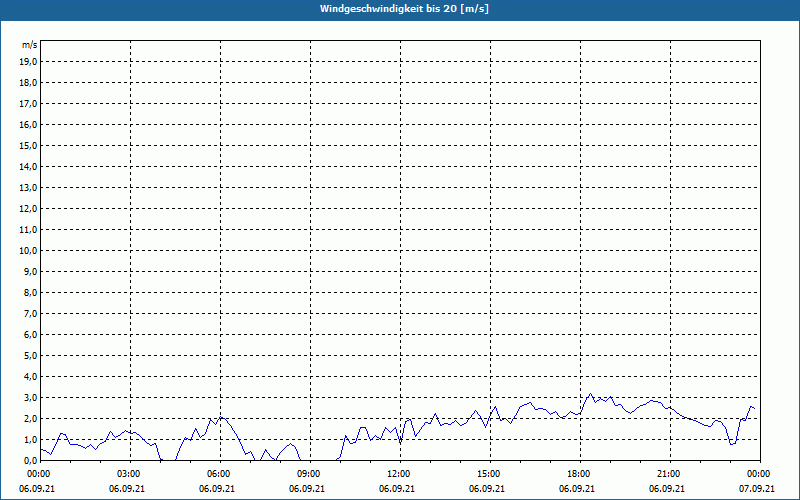Select the 03:00 time label

point(130,474)
